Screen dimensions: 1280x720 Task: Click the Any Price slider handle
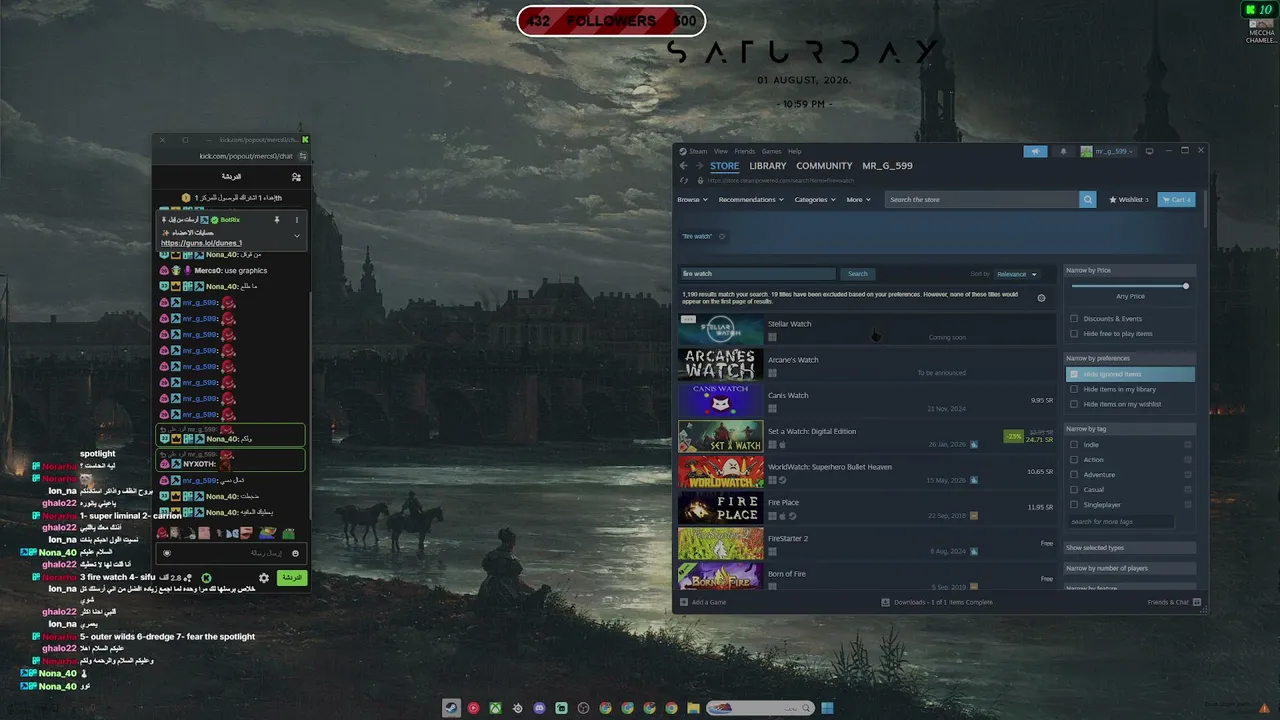tap(1186, 286)
